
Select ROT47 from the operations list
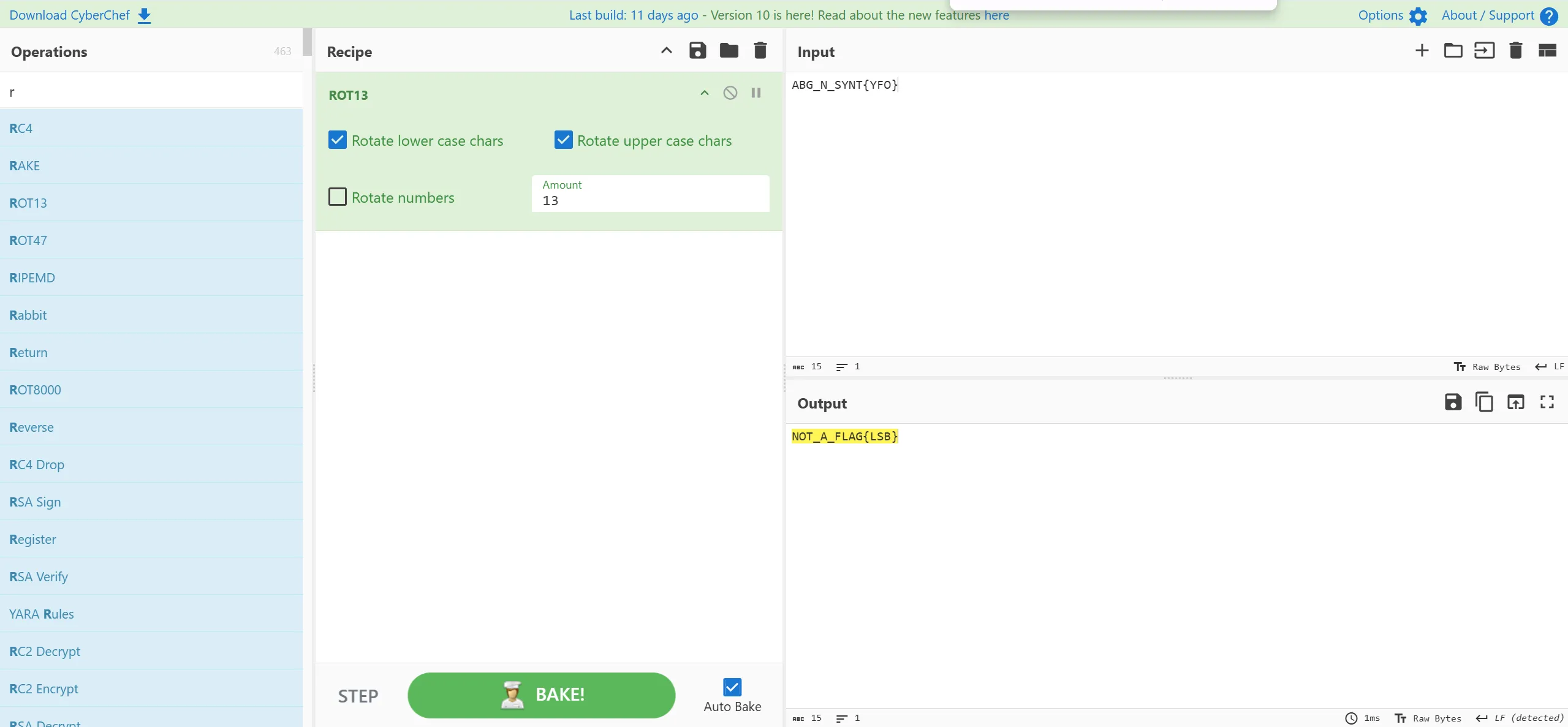(x=28, y=240)
